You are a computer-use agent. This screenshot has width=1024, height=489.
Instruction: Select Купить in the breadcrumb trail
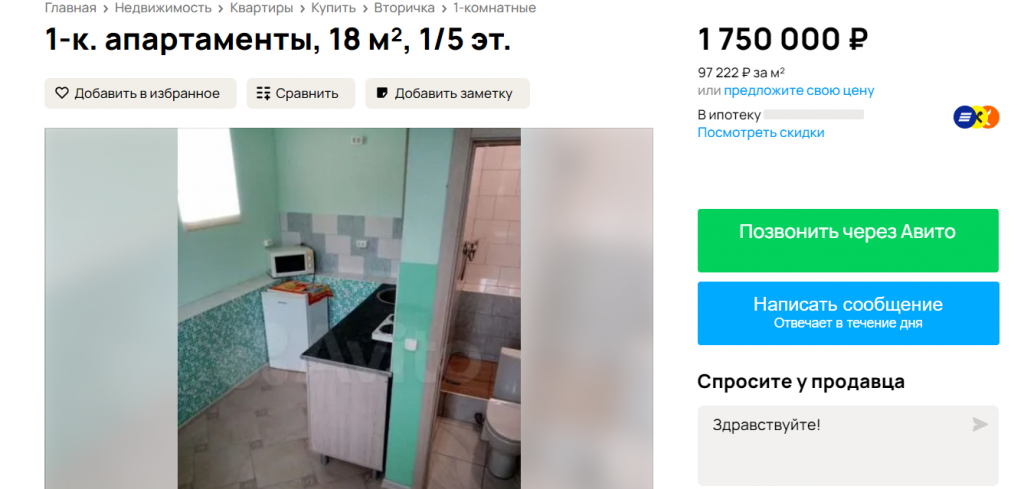(333, 8)
